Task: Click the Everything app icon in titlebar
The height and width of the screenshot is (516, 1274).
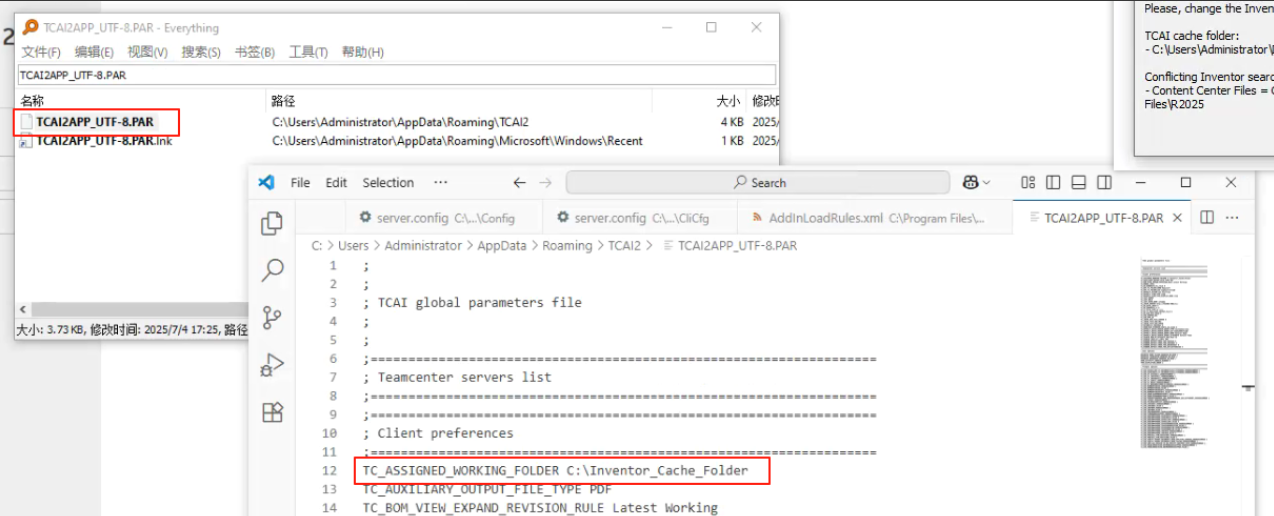Action: (x=31, y=28)
